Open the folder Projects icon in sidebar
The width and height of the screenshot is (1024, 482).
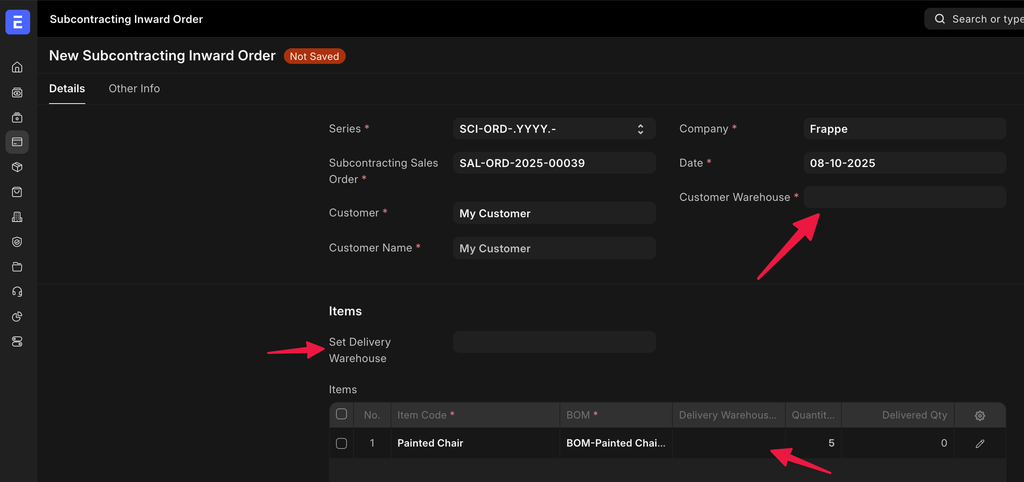[17, 267]
